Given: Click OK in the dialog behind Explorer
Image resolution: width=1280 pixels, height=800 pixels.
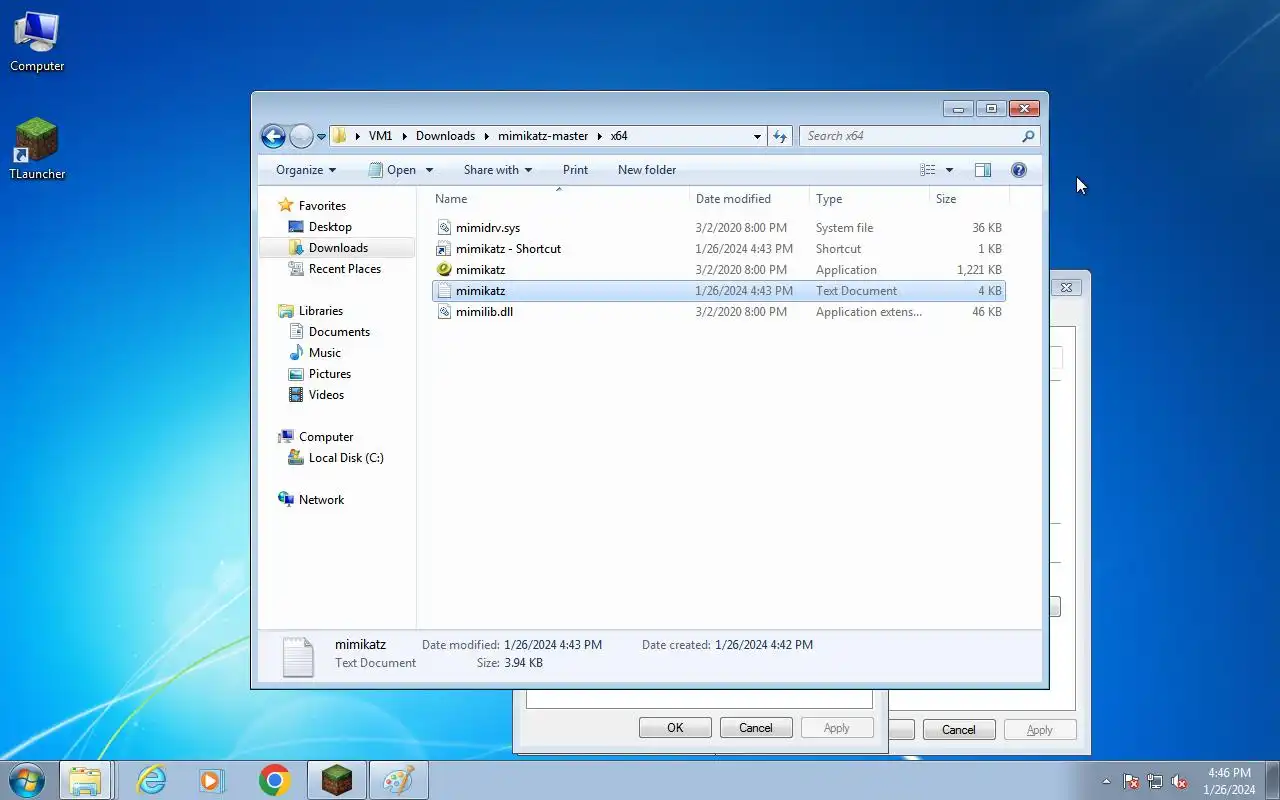Looking at the screenshot, I should coord(675,728).
